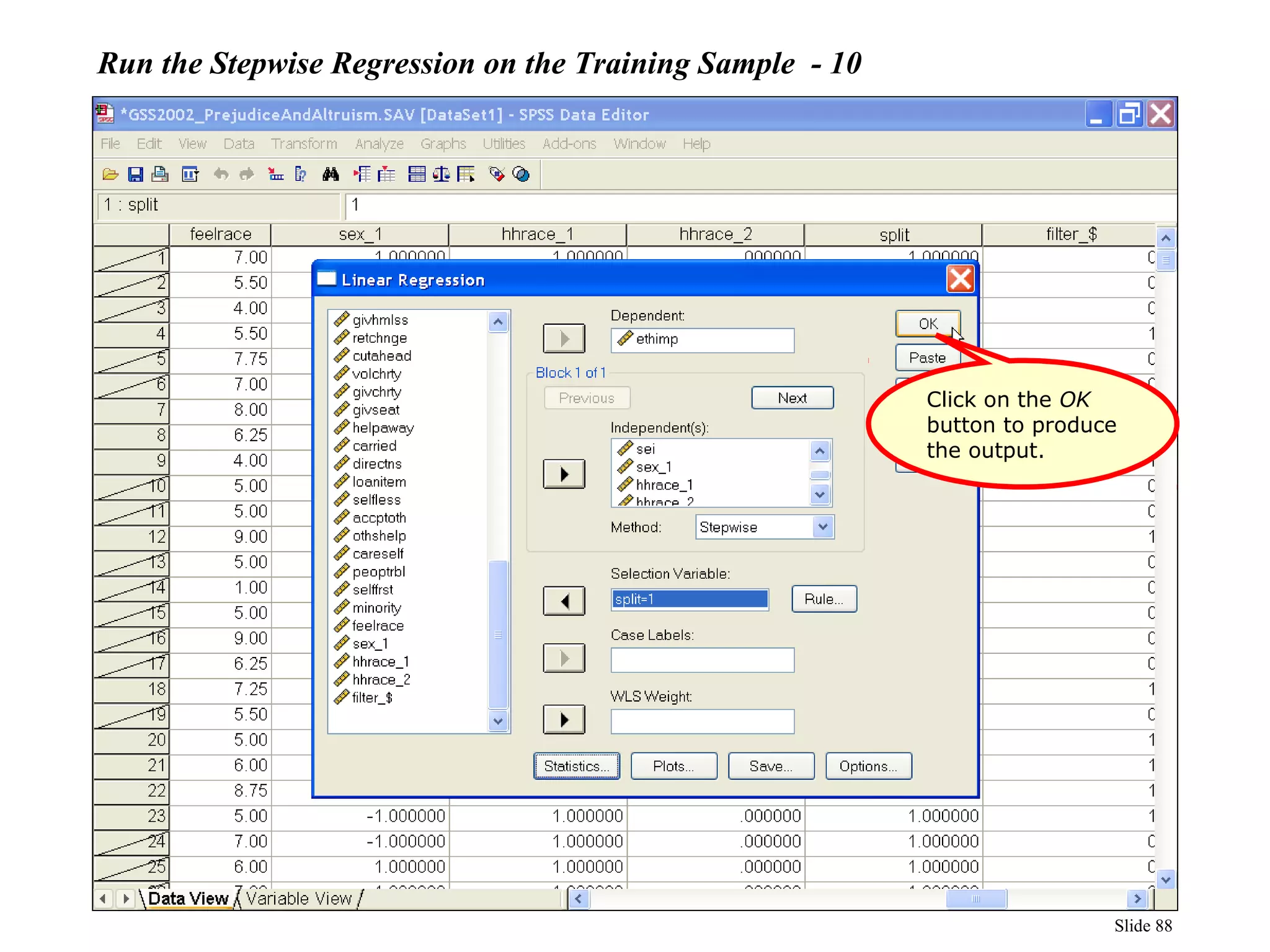Open the File menu
This screenshot has height=952, width=1270.
[x=110, y=144]
